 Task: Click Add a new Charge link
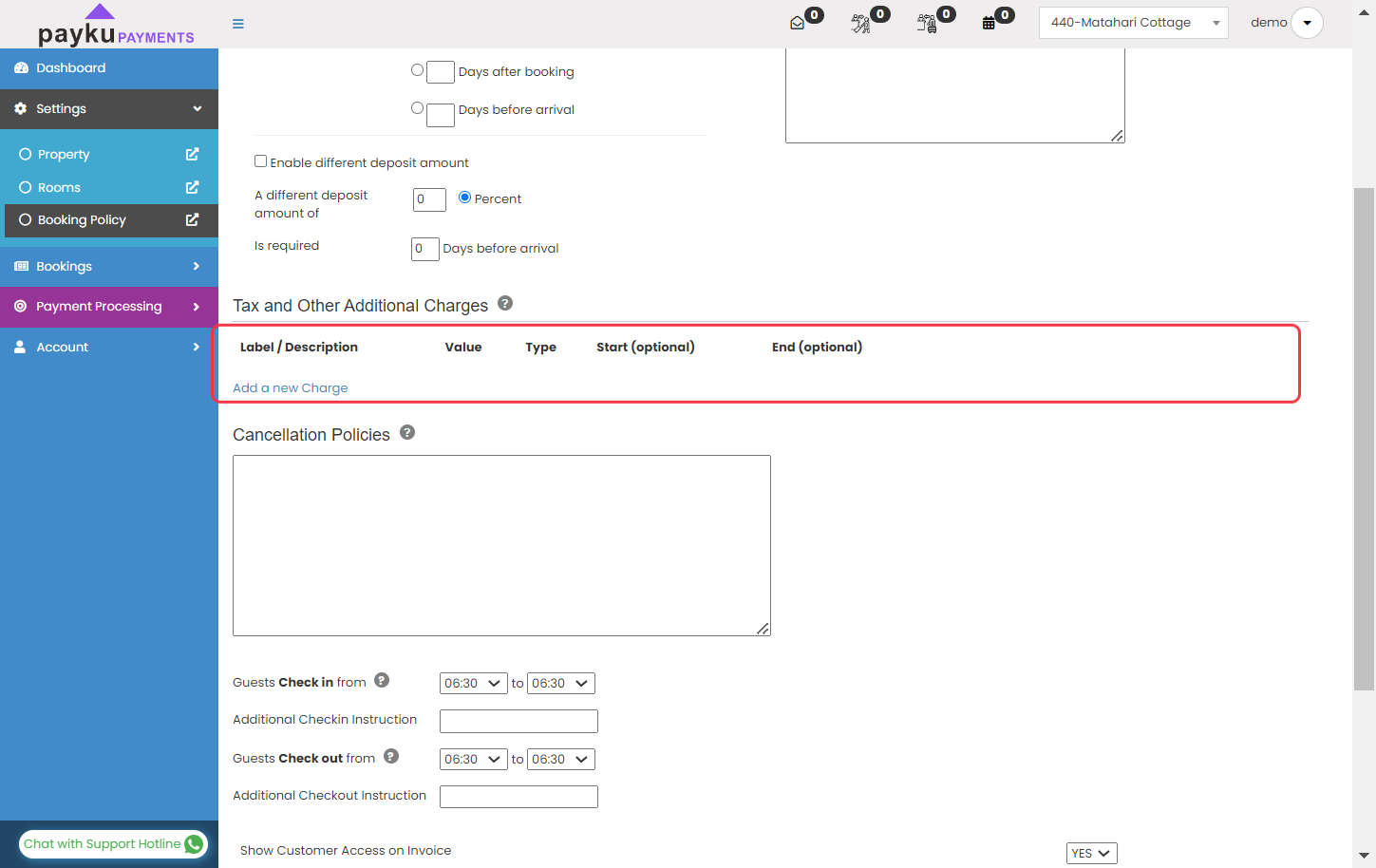tap(291, 387)
